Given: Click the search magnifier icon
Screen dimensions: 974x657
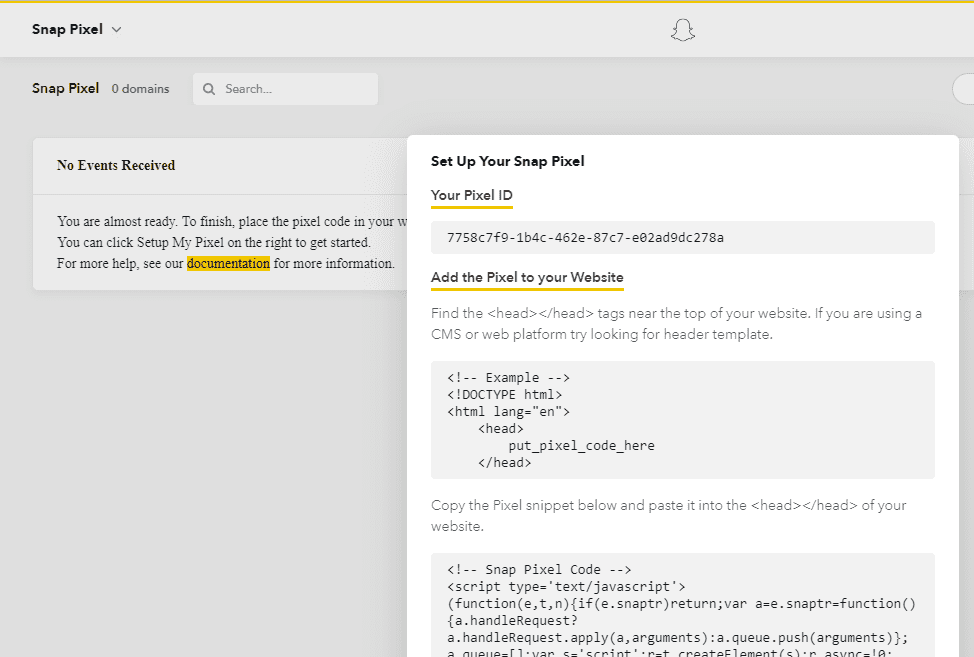Looking at the screenshot, I should (209, 89).
